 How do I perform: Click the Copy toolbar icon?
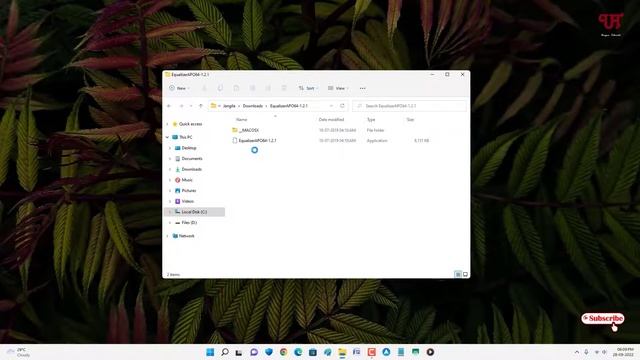220,88
